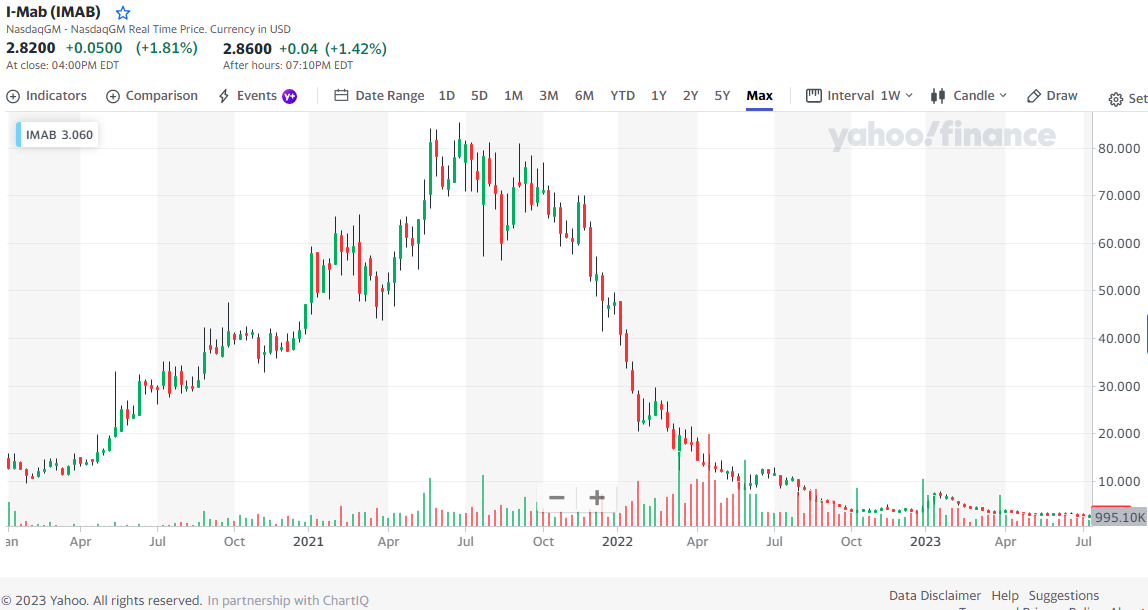
Task: Select the 3M range
Action: (548, 96)
